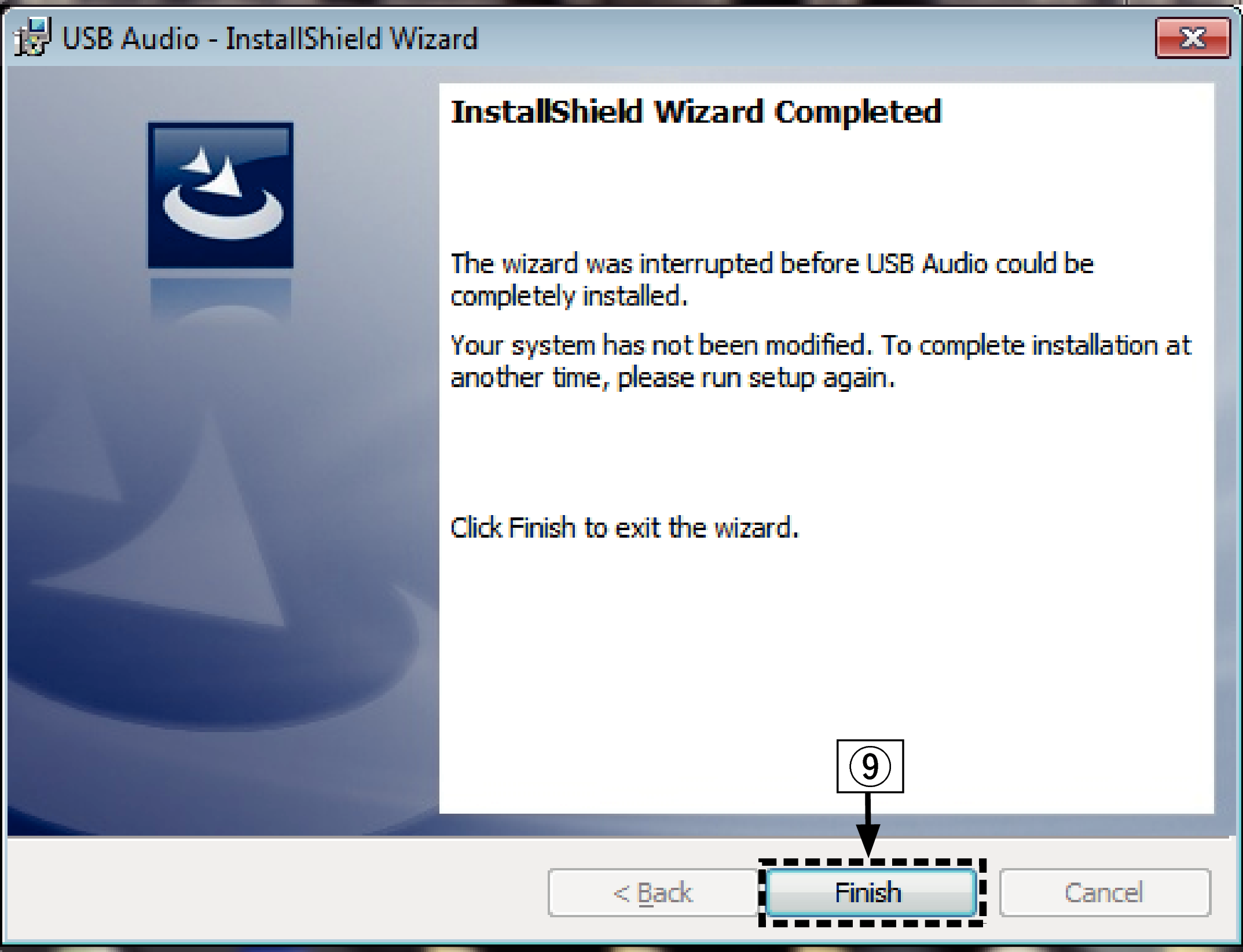
Task: Cancel the InstallShield wizard
Action: click(x=1105, y=892)
